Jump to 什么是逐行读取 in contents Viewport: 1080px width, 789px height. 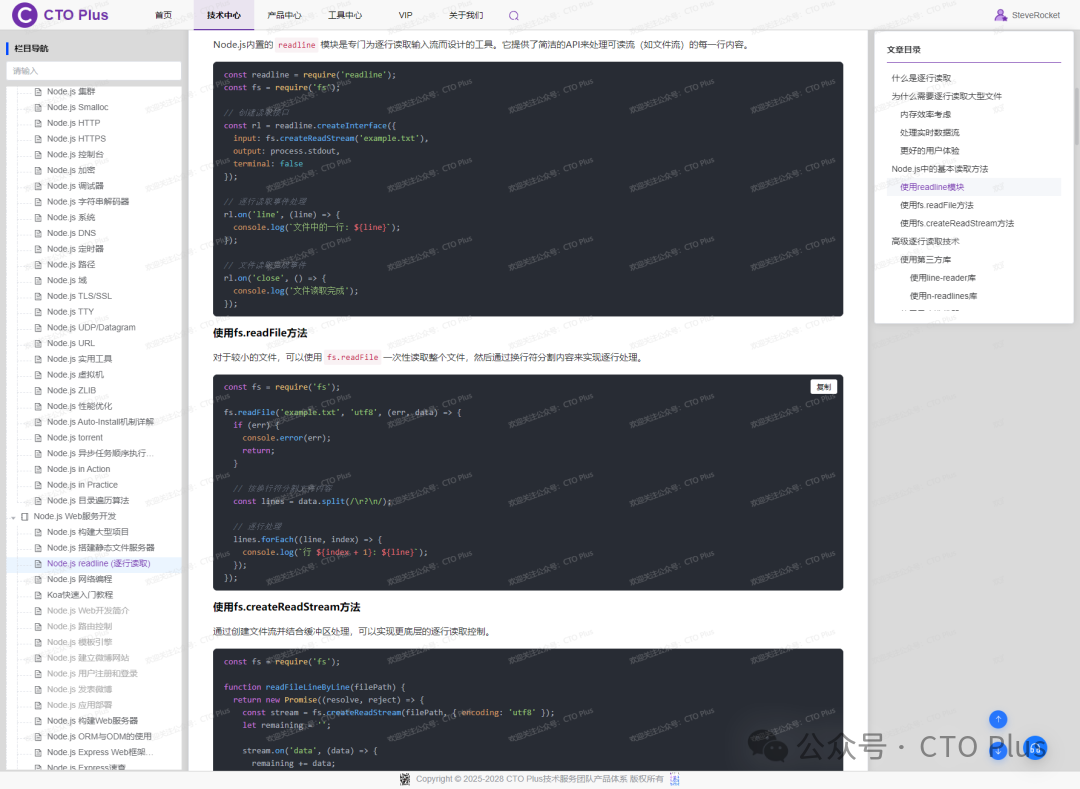921,78
